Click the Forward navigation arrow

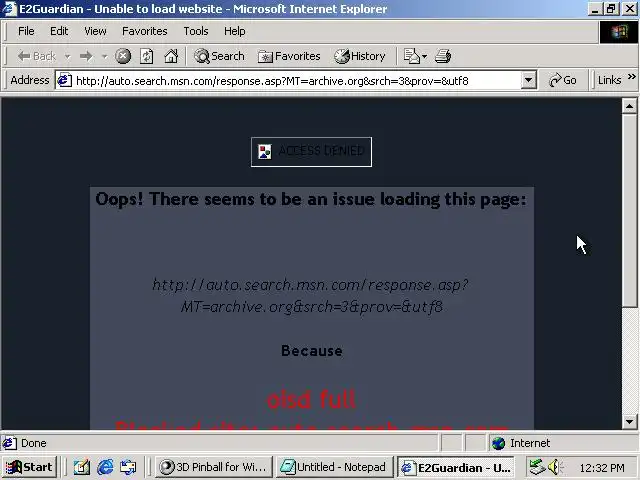coord(86,56)
